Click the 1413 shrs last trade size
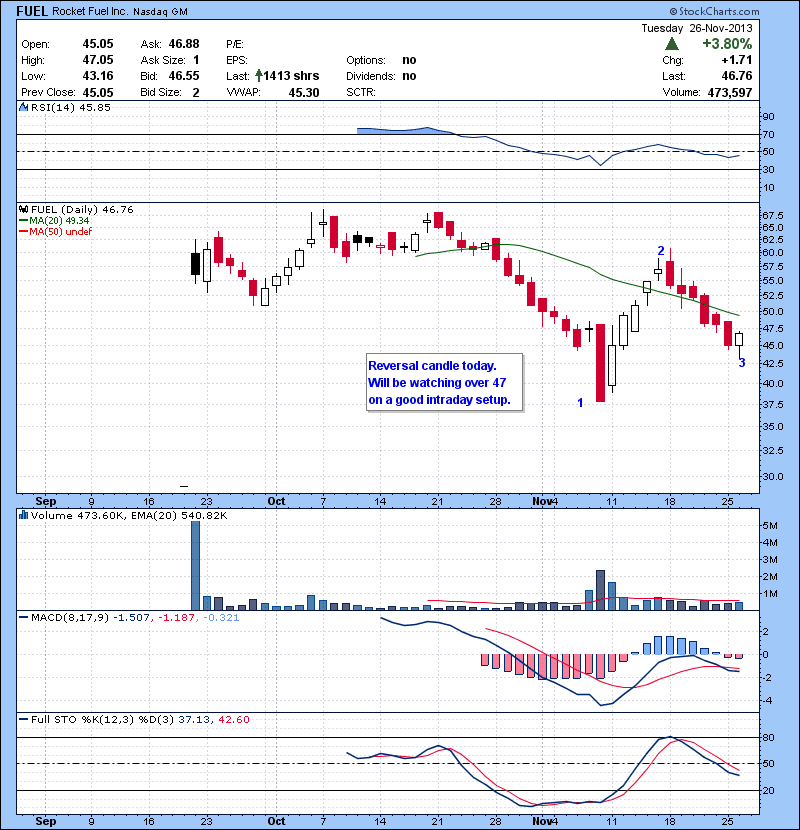800x830 pixels. point(291,76)
